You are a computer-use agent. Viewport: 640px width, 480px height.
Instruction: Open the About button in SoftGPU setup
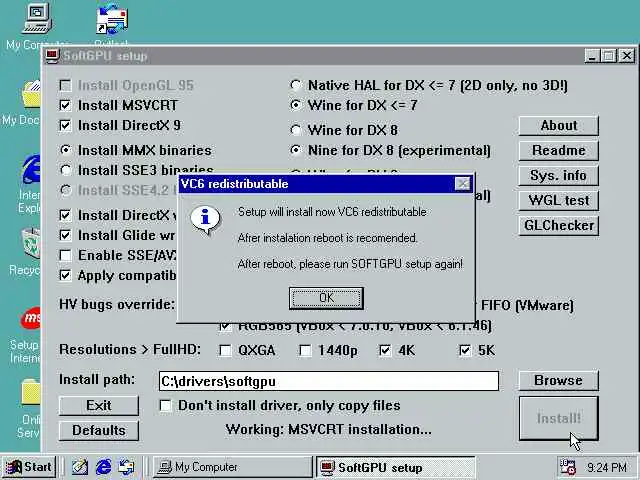point(558,125)
